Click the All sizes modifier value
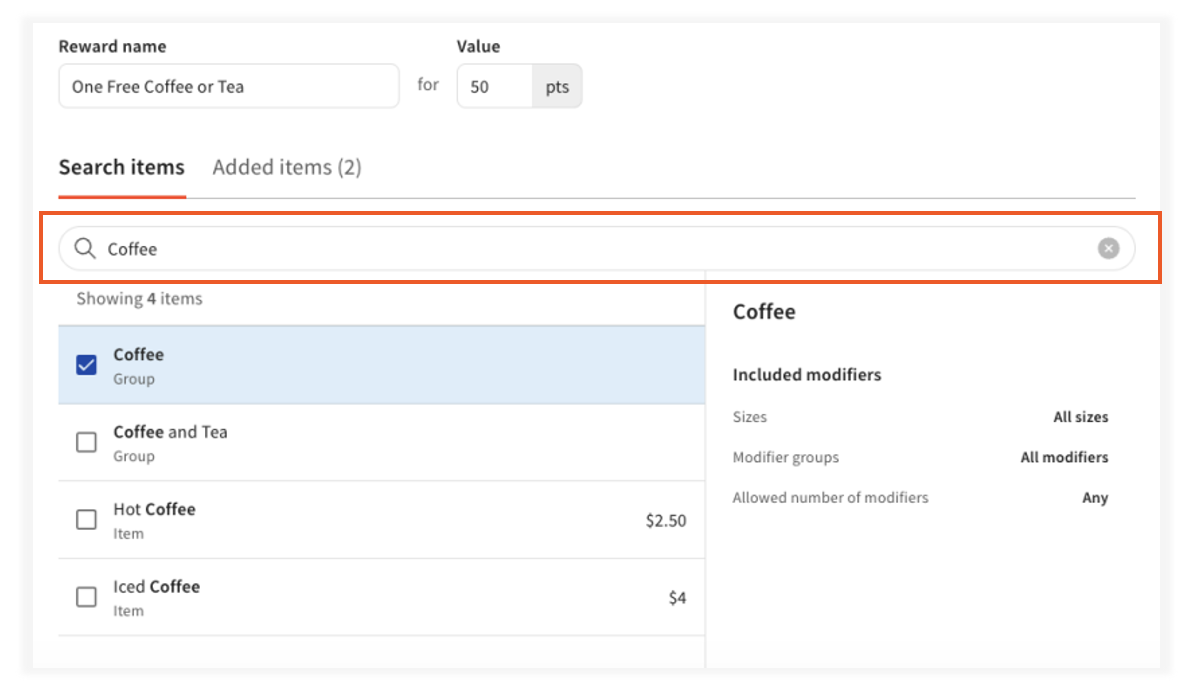1190x688 pixels. point(1081,417)
